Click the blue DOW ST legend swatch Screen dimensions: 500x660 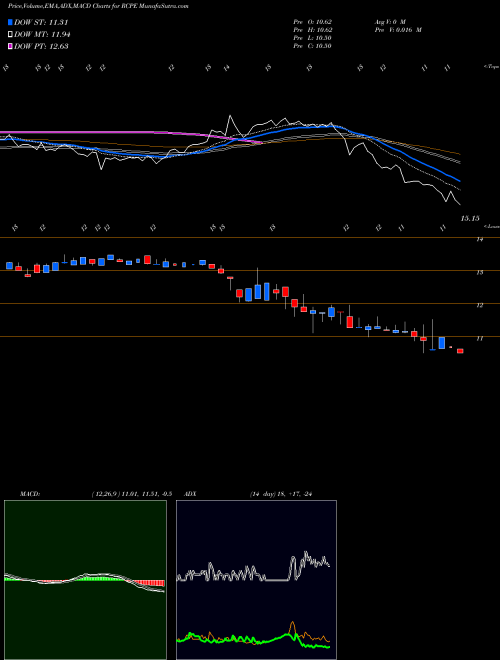tap(11, 22)
